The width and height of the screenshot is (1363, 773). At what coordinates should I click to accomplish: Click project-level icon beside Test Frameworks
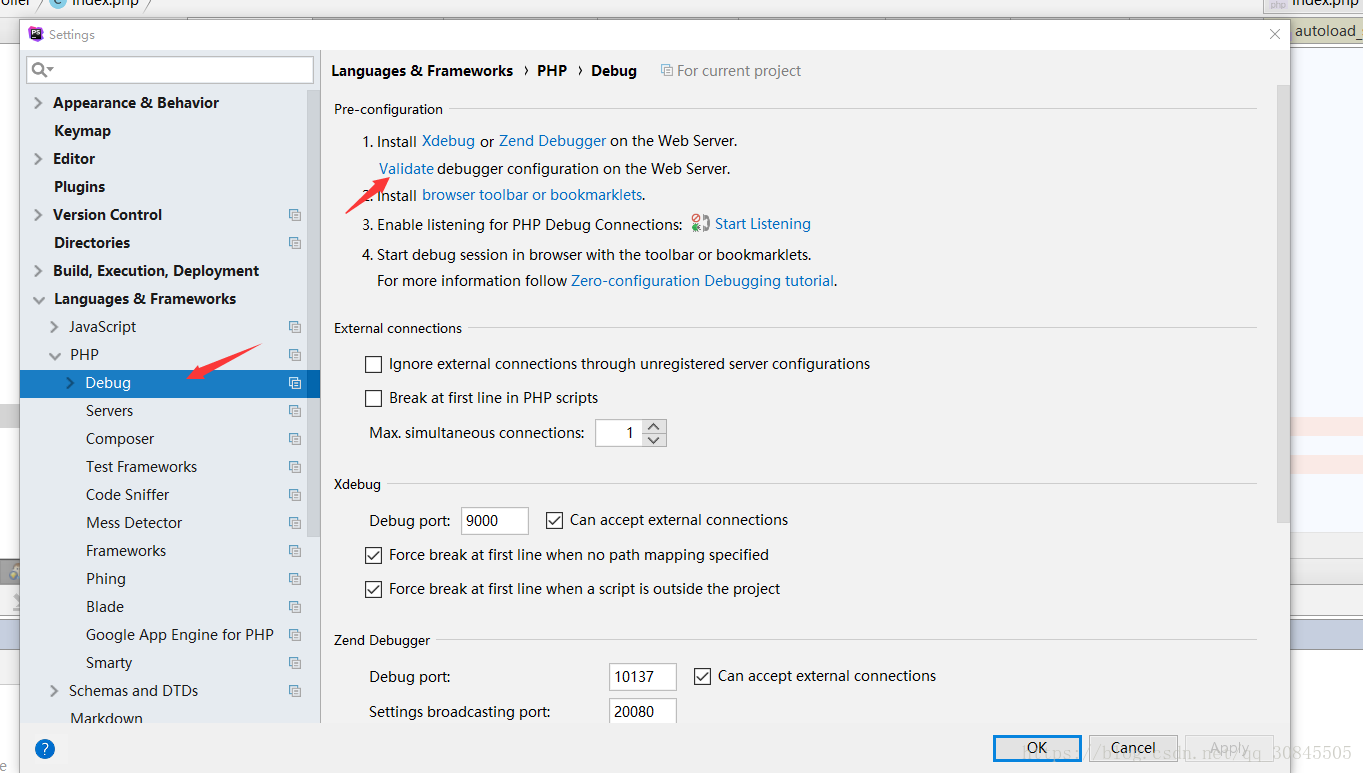[295, 467]
